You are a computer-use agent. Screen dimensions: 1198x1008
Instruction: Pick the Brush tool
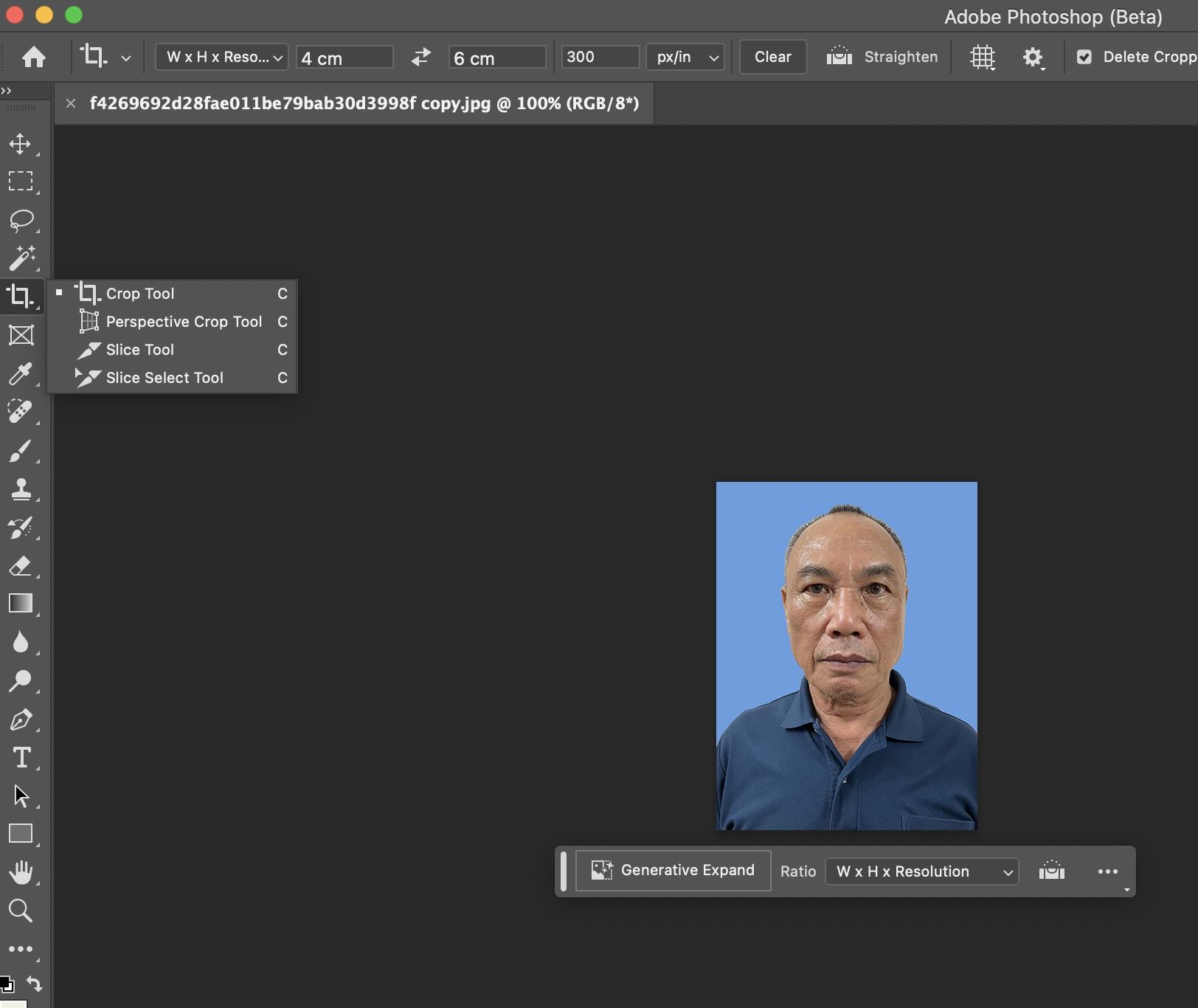pyautogui.click(x=21, y=450)
